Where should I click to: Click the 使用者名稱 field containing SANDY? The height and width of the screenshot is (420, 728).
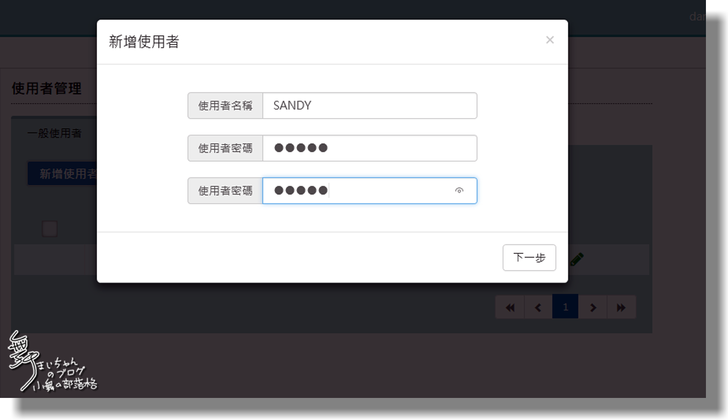(x=370, y=106)
